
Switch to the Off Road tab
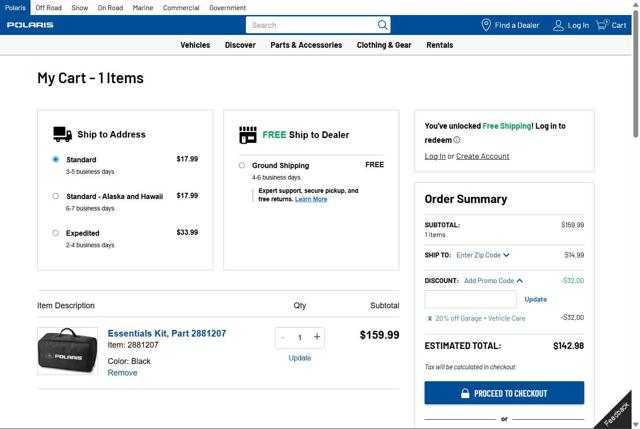pyautogui.click(x=48, y=7)
